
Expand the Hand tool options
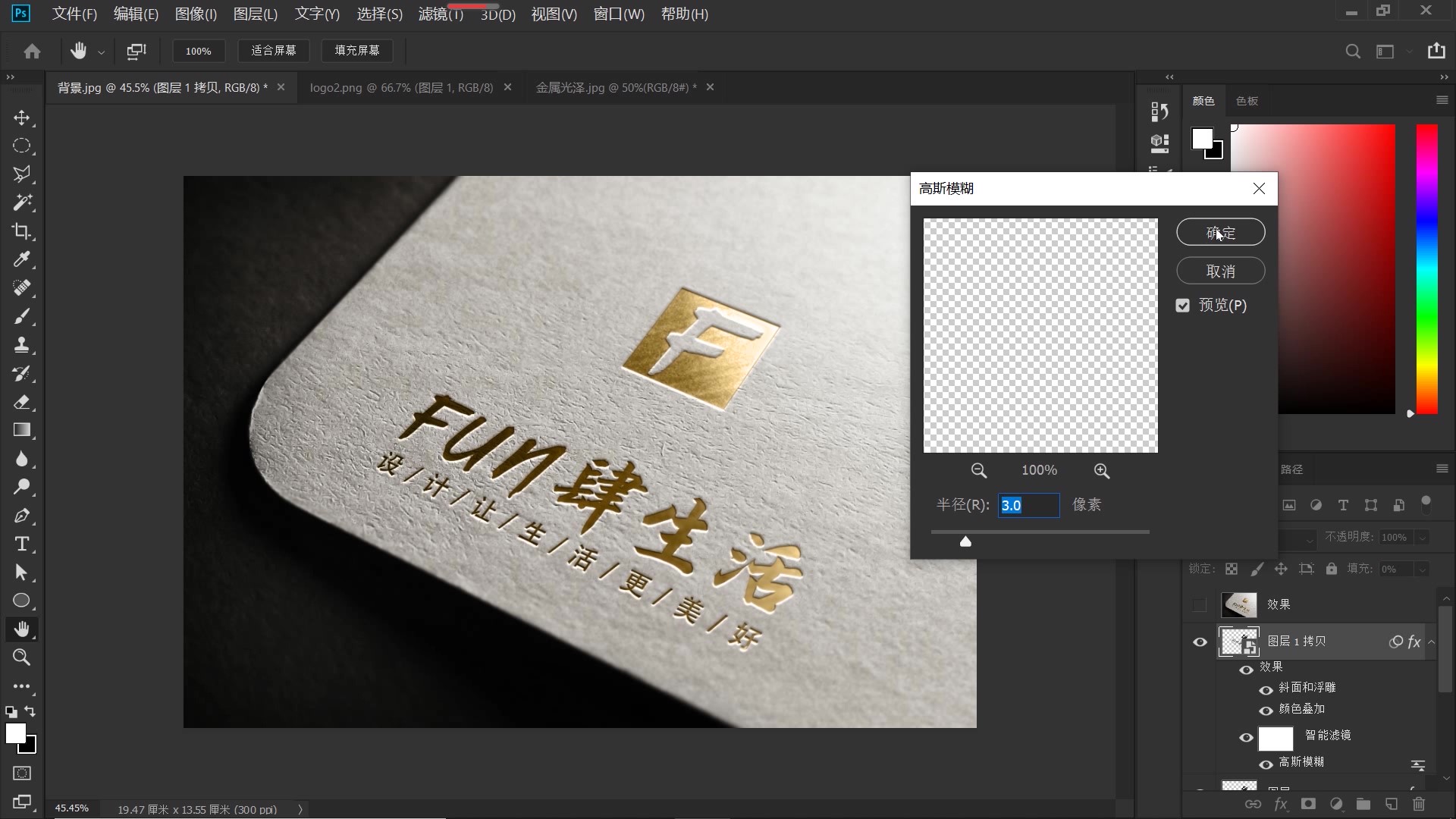[101, 51]
